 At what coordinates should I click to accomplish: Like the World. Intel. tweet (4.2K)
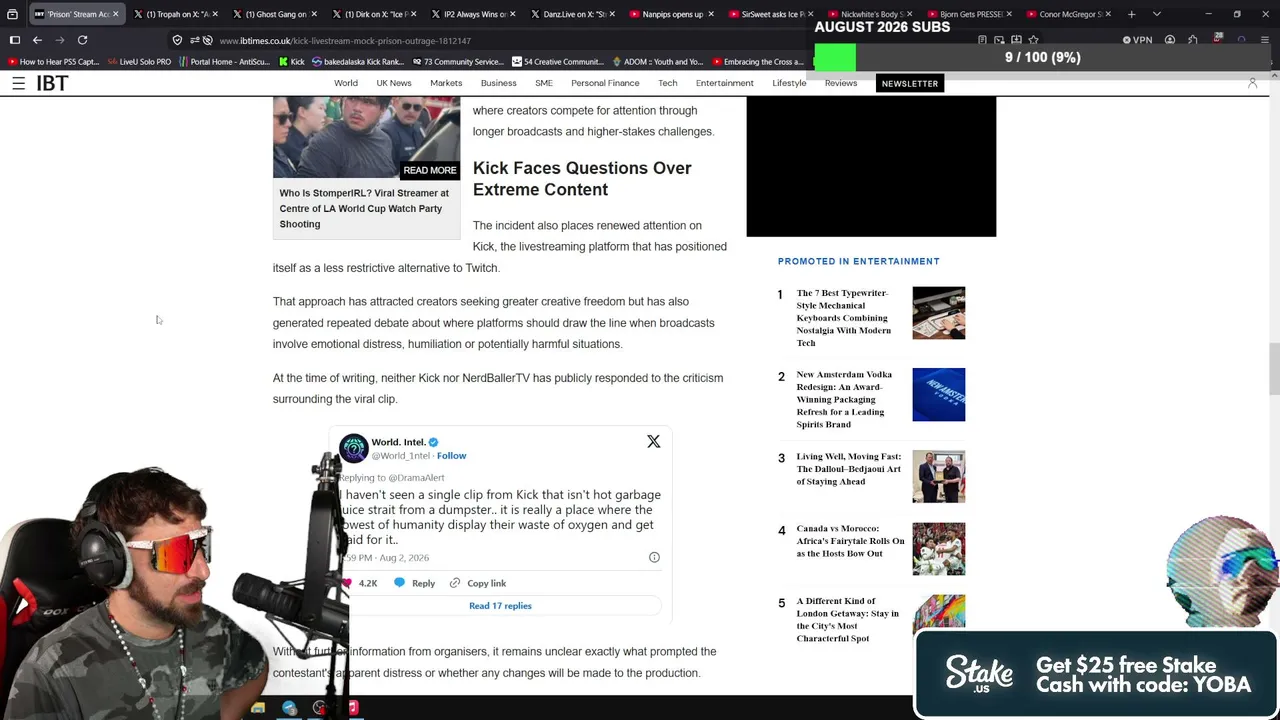(x=360, y=583)
